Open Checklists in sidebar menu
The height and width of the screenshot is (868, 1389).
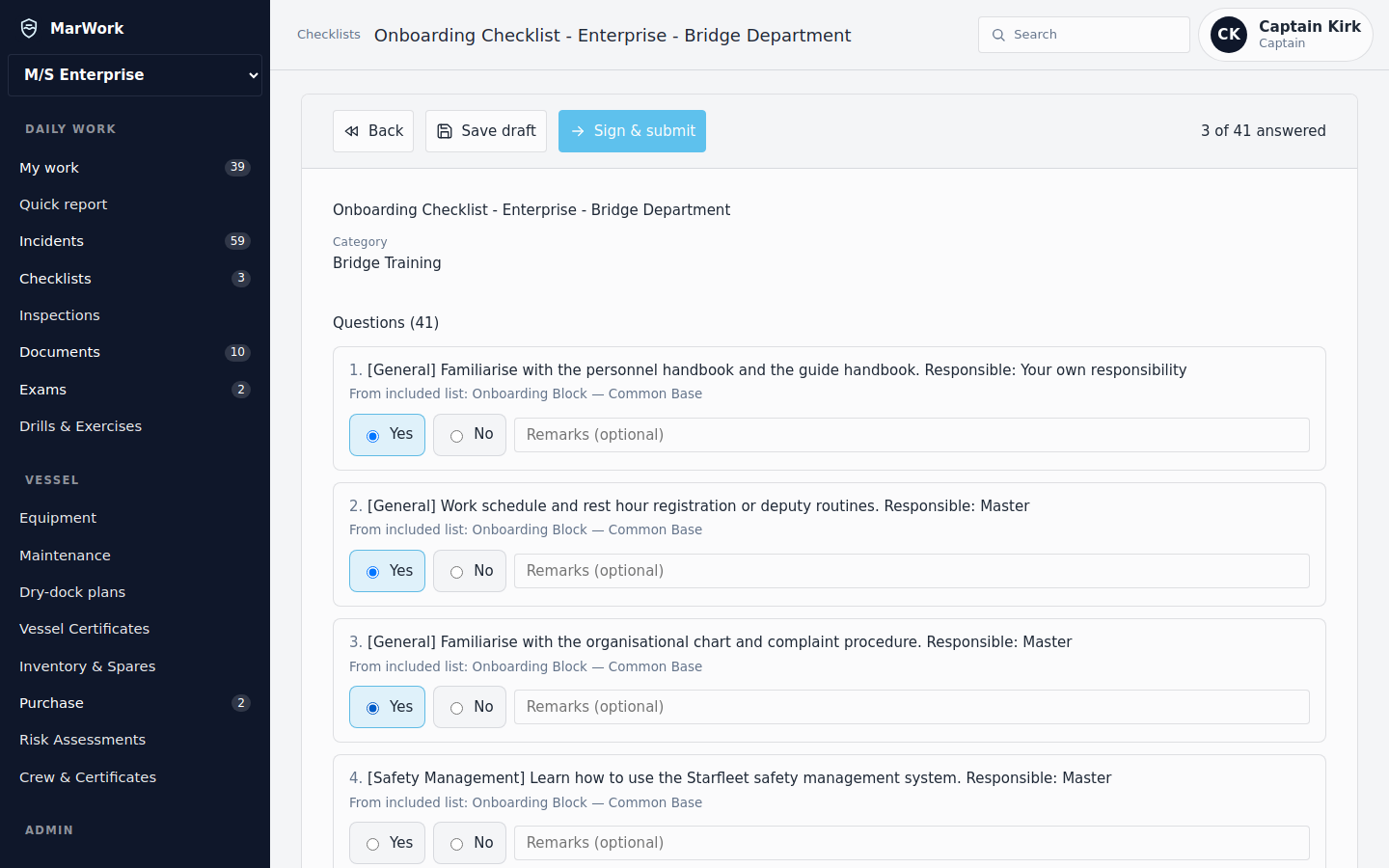pyautogui.click(x=135, y=279)
